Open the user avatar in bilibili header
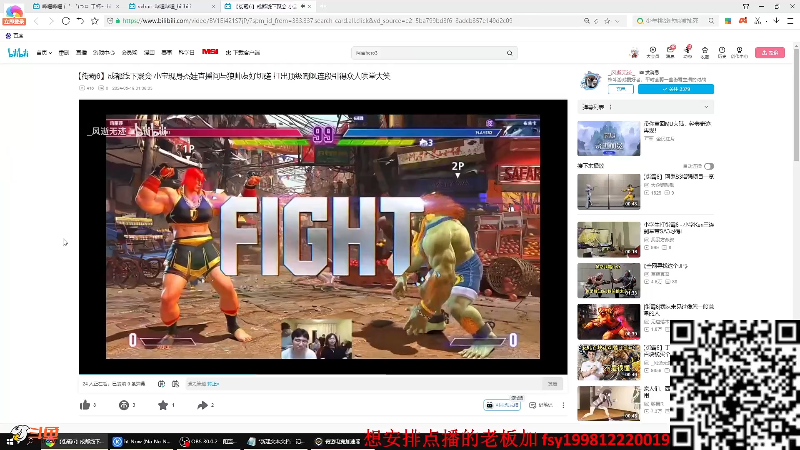The width and height of the screenshot is (800, 450). (634, 53)
